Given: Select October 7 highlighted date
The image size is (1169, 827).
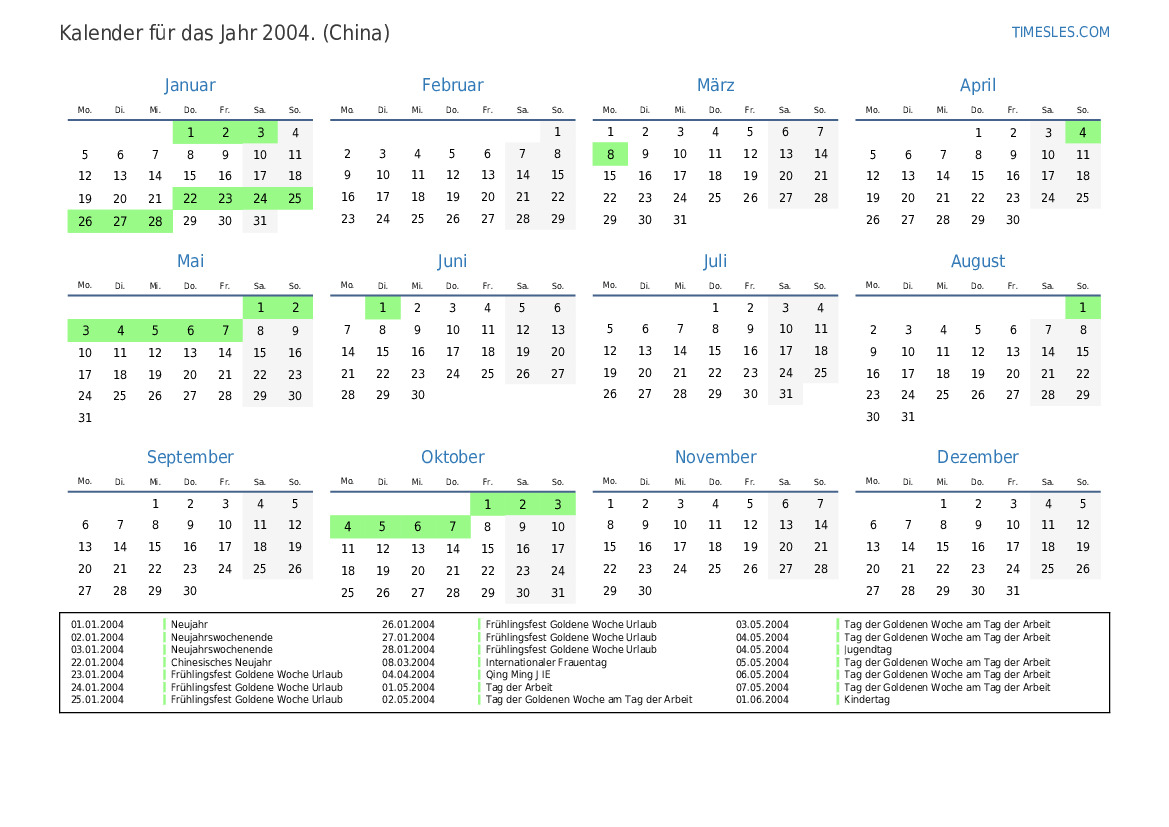Looking at the screenshot, I should click(452, 527).
